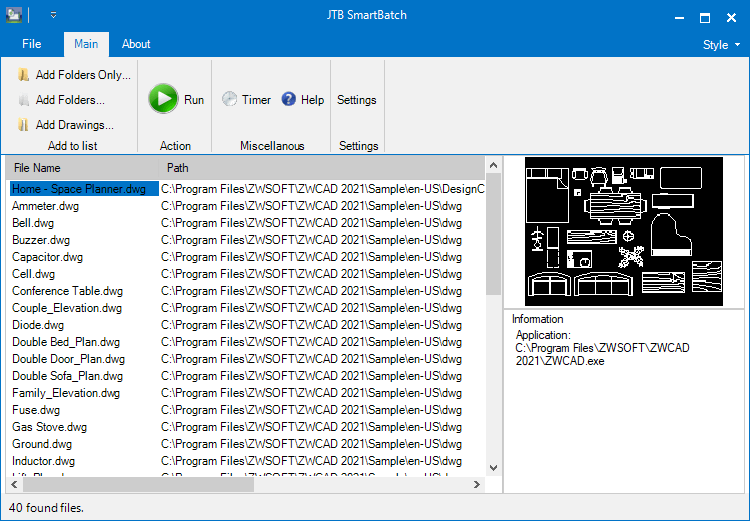This screenshot has width=750, height=521.
Task: Click the path cell of Ammeter.dwg
Action: [x=311, y=206]
